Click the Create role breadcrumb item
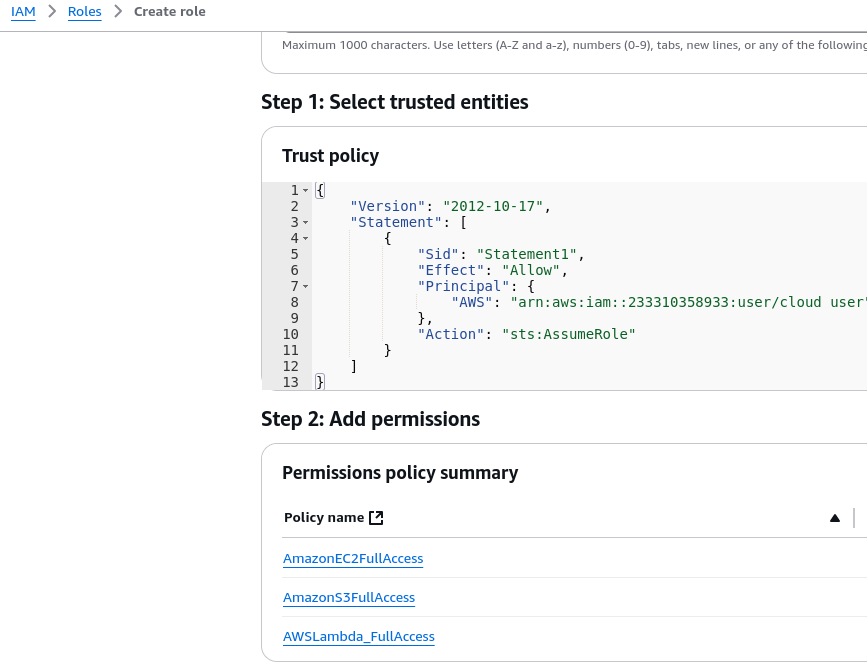This screenshot has height=672, width=867. 169,12
